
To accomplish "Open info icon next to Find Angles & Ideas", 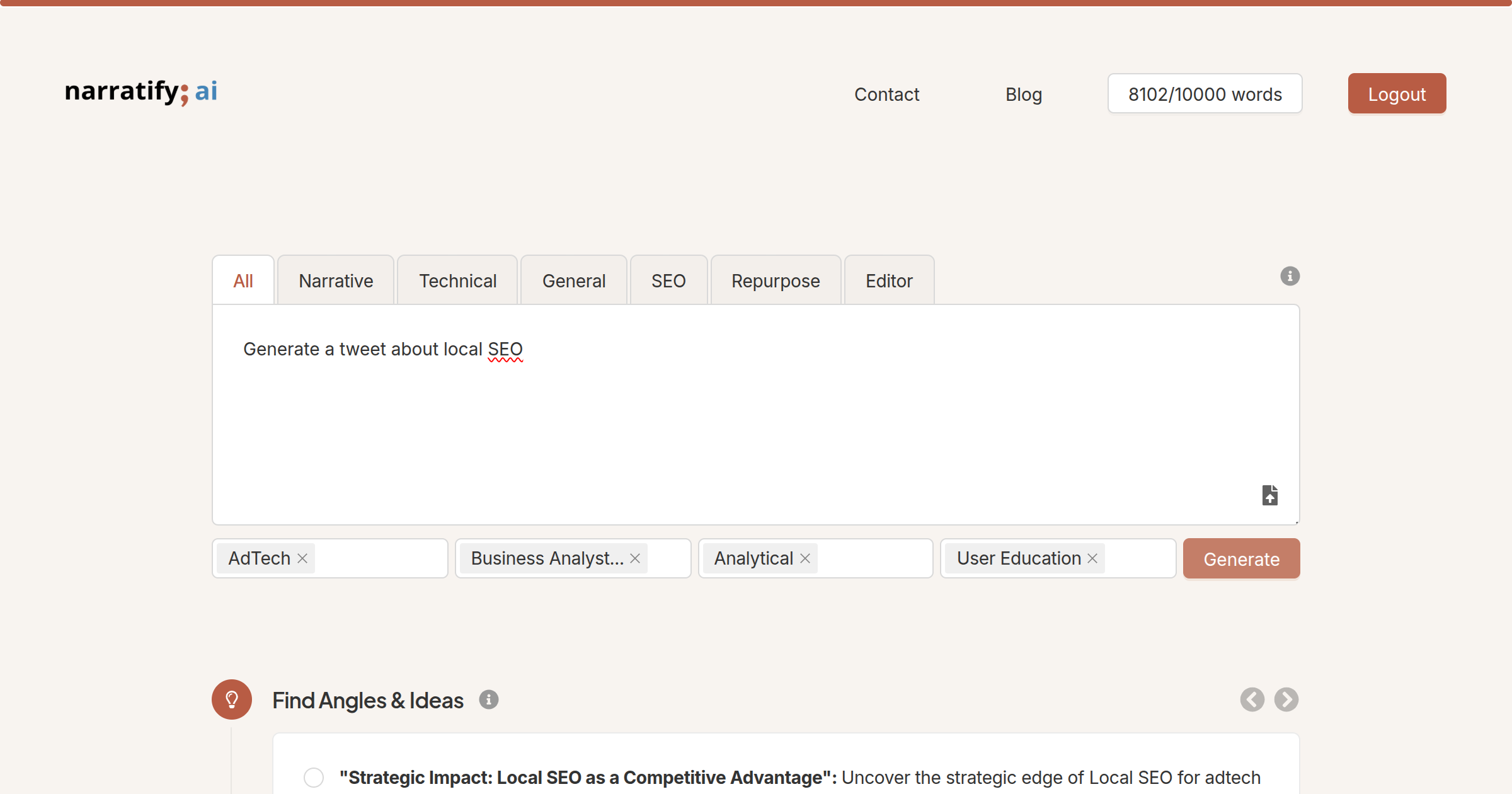I will click(x=488, y=699).
